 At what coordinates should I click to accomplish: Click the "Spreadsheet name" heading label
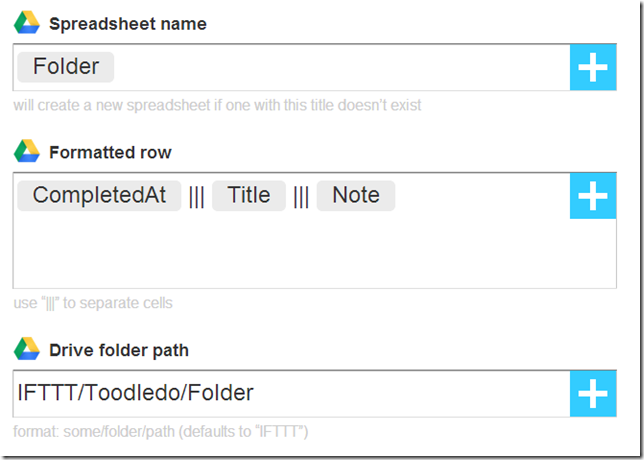(x=128, y=24)
